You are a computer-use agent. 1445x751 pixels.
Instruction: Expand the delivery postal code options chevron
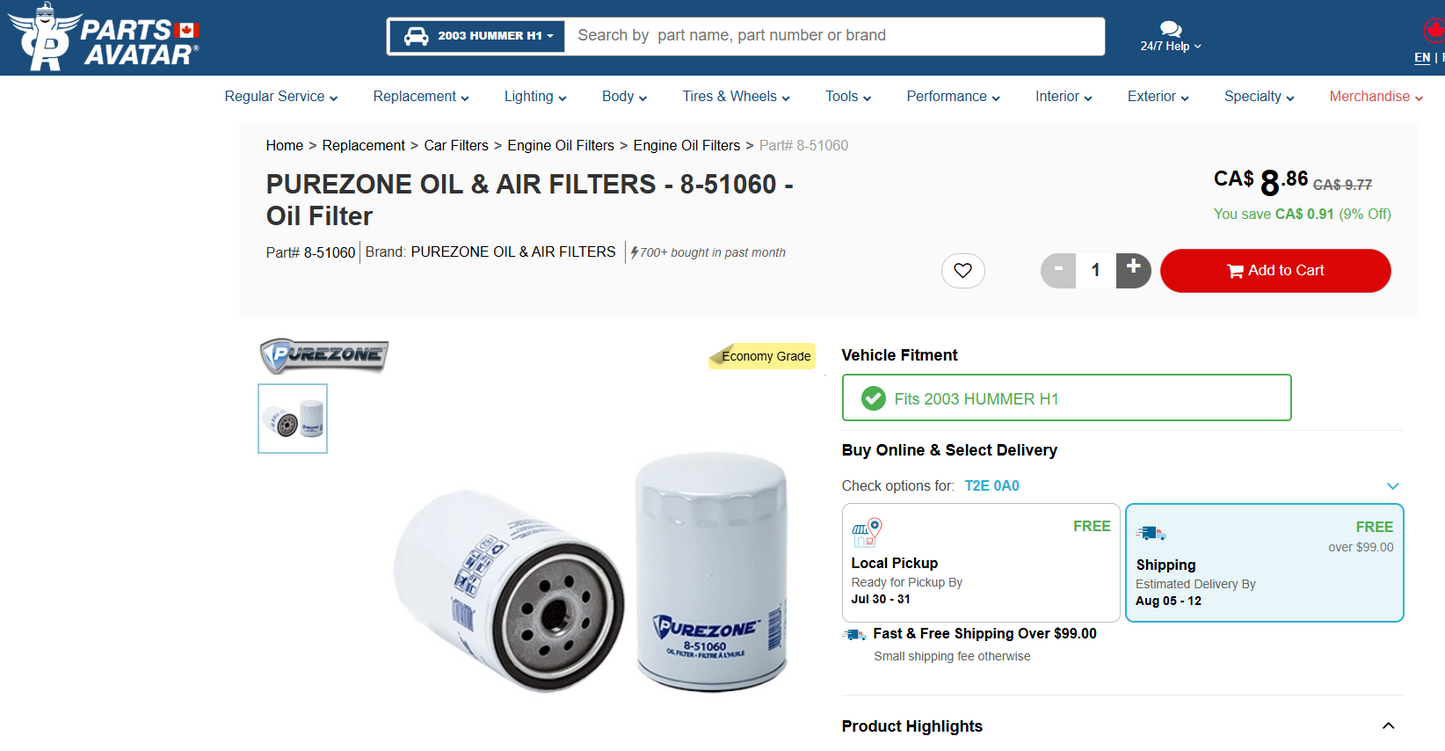pos(1393,486)
